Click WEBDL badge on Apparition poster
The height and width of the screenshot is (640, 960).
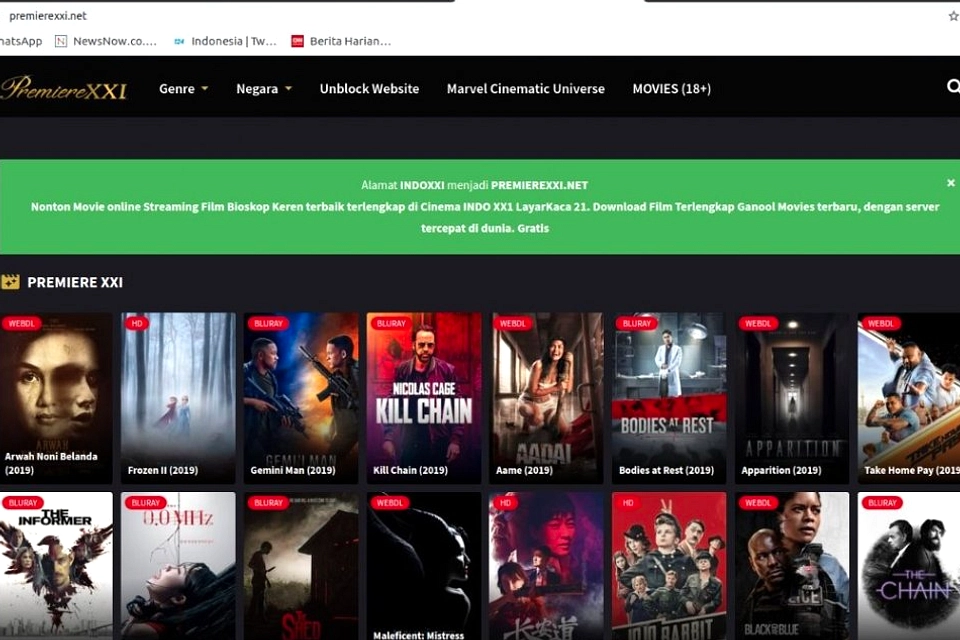758,323
